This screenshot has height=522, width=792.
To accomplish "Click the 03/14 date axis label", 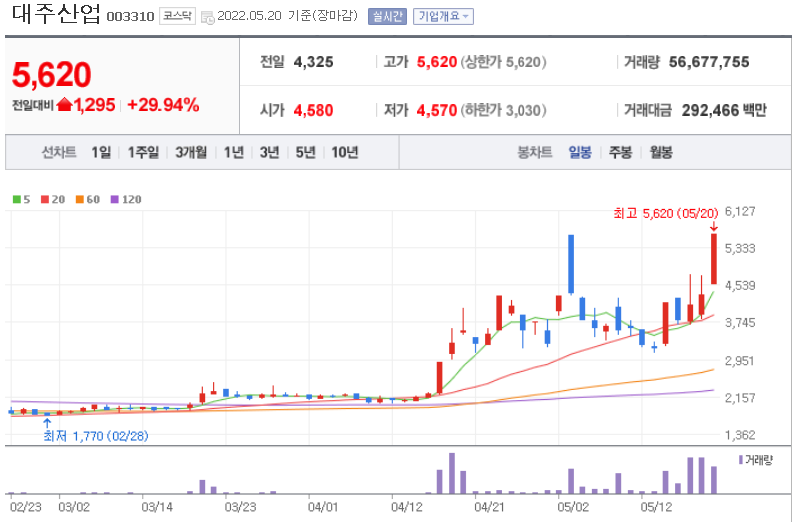I will pos(157,506).
